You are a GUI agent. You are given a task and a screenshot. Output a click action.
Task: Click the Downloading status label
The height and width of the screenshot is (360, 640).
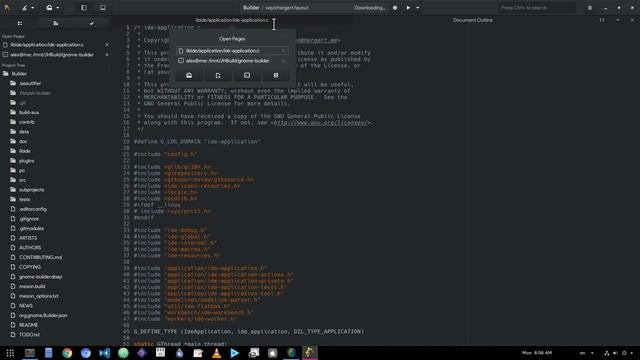[369, 7]
